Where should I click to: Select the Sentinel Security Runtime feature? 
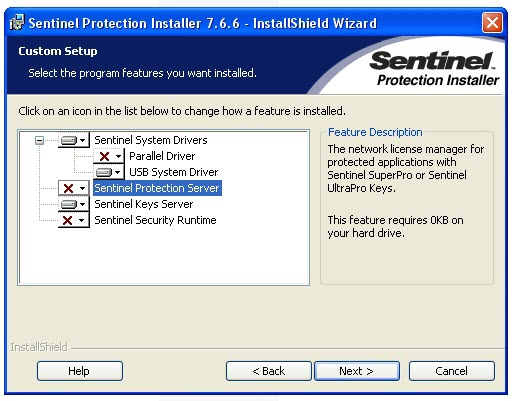pos(155,220)
